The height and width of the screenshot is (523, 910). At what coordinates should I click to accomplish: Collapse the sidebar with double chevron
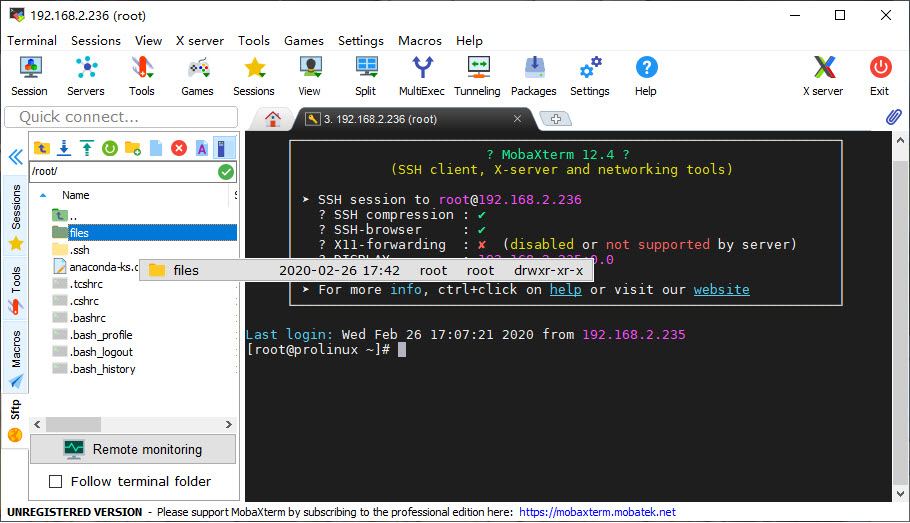click(15, 157)
